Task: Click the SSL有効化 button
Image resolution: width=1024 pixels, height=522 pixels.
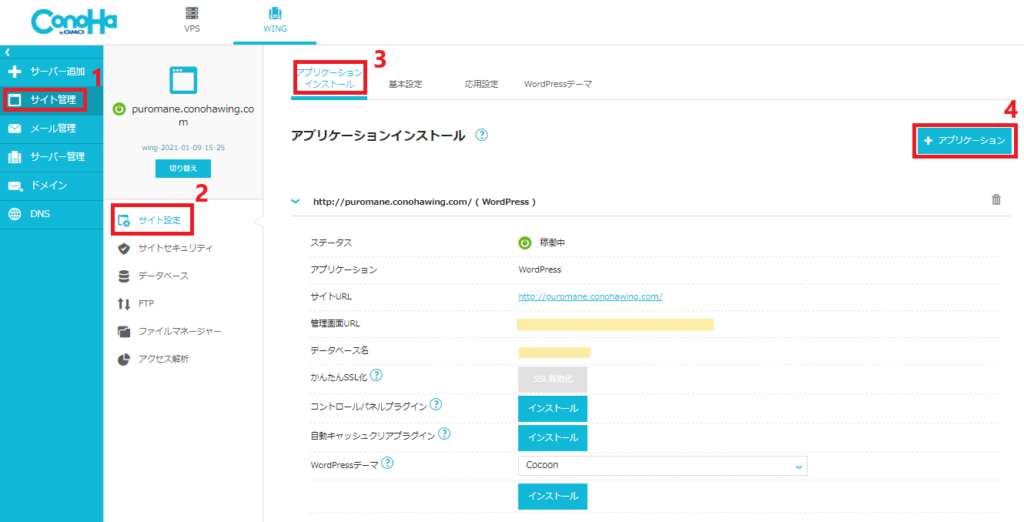Action: pos(552,379)
